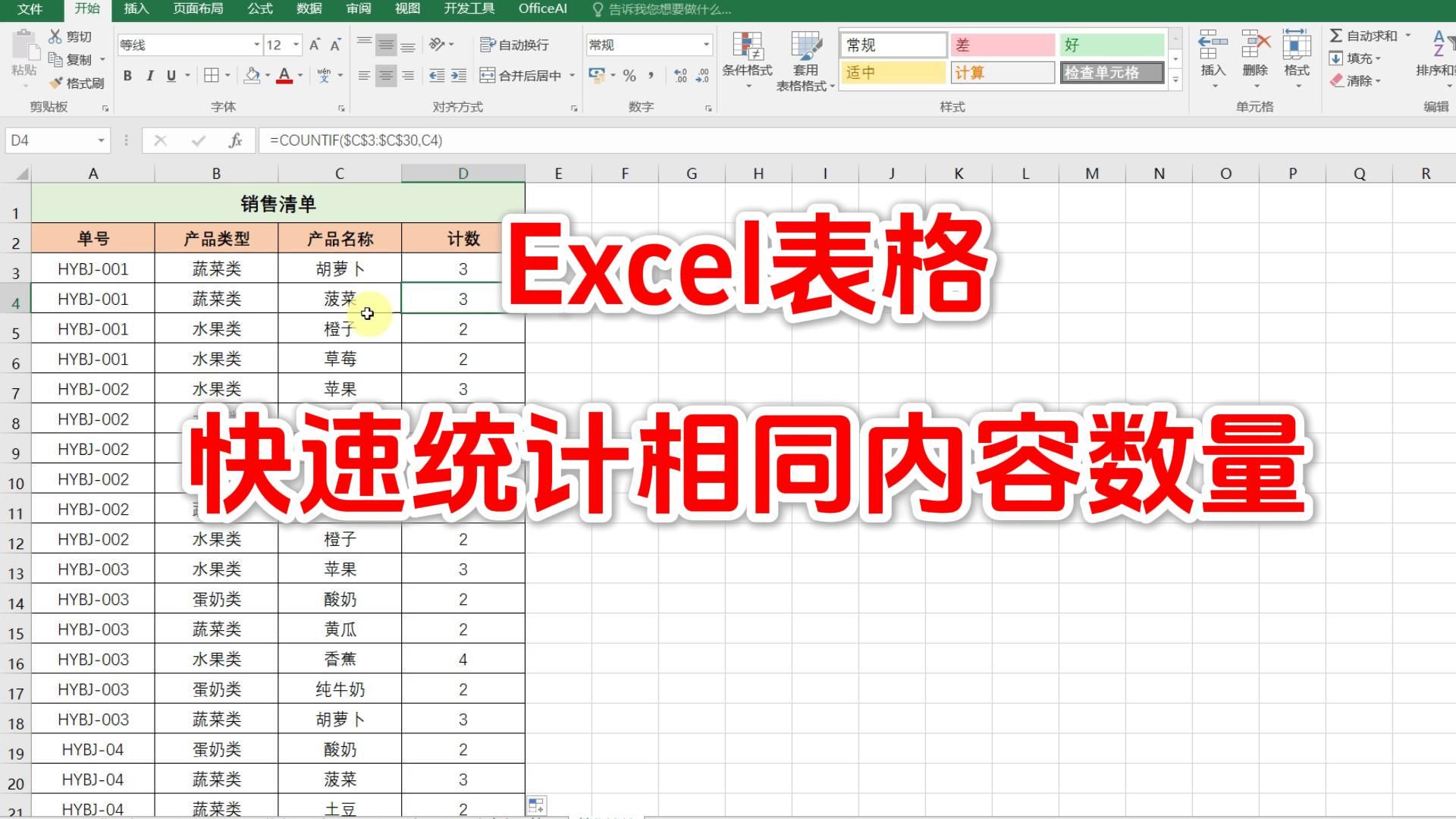Click the percent style icon
Image resolution: width=1456 pixels, height=819 pixels.
coord(629,75)
